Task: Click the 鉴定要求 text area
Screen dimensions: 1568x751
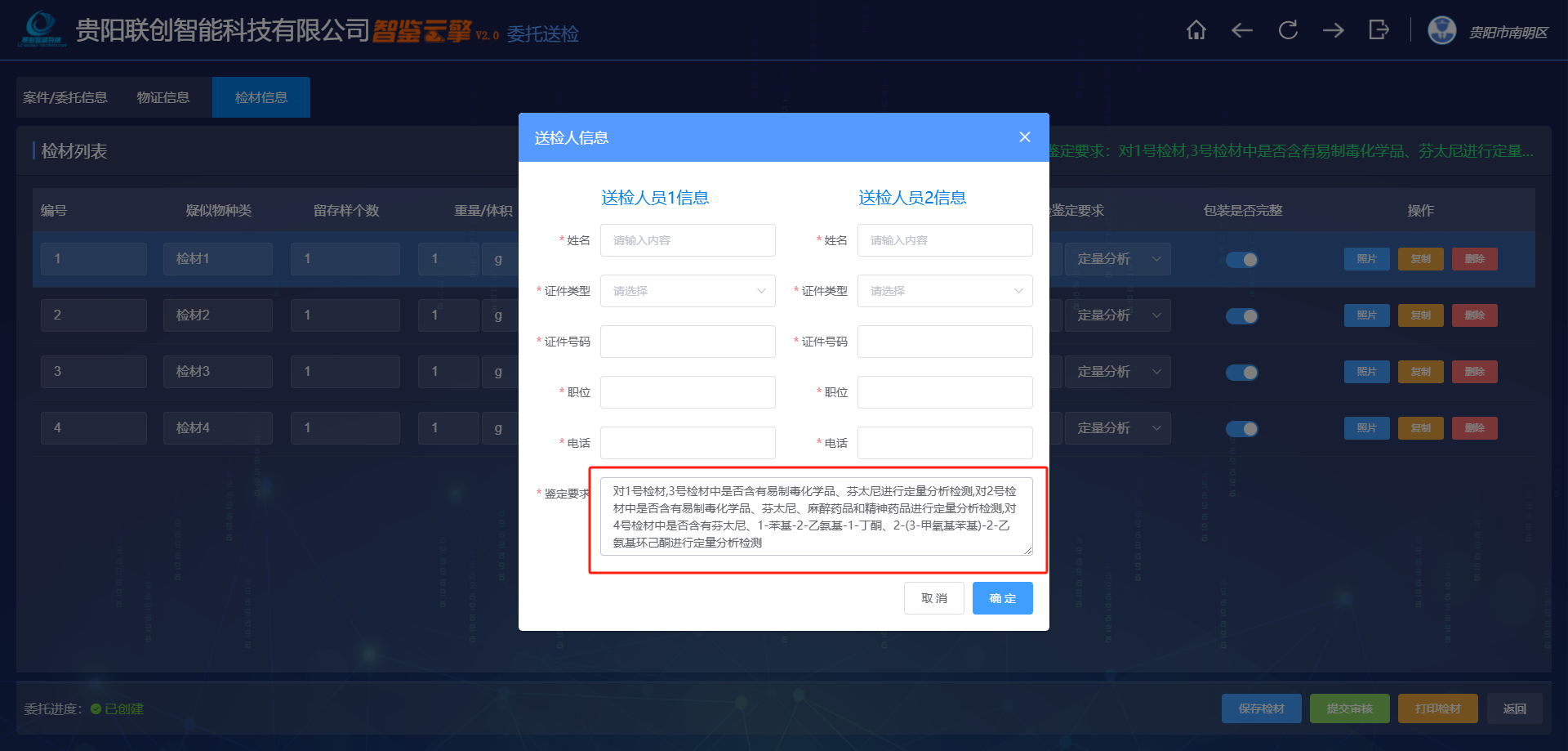Action: (x=817, y=516)
